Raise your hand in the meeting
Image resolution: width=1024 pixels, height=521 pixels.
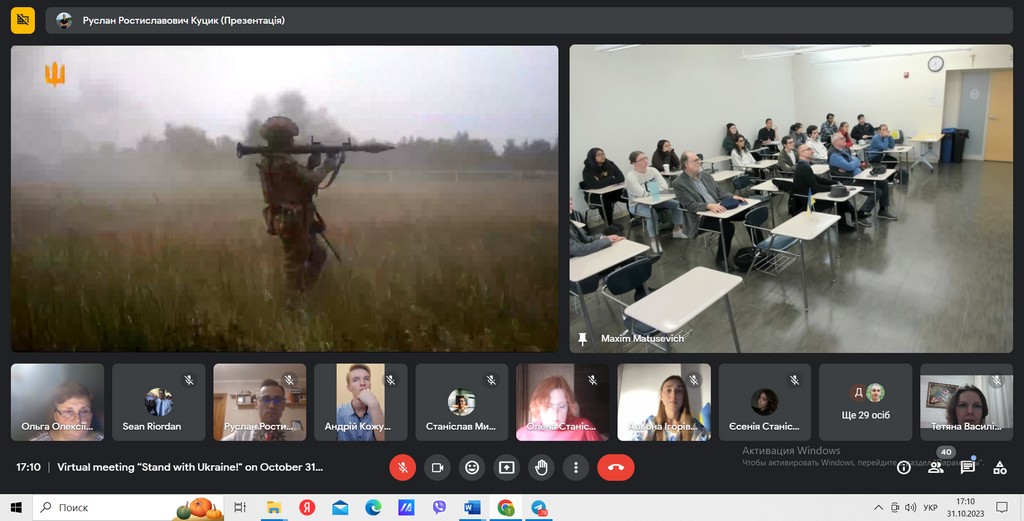[x=541, y=467]
